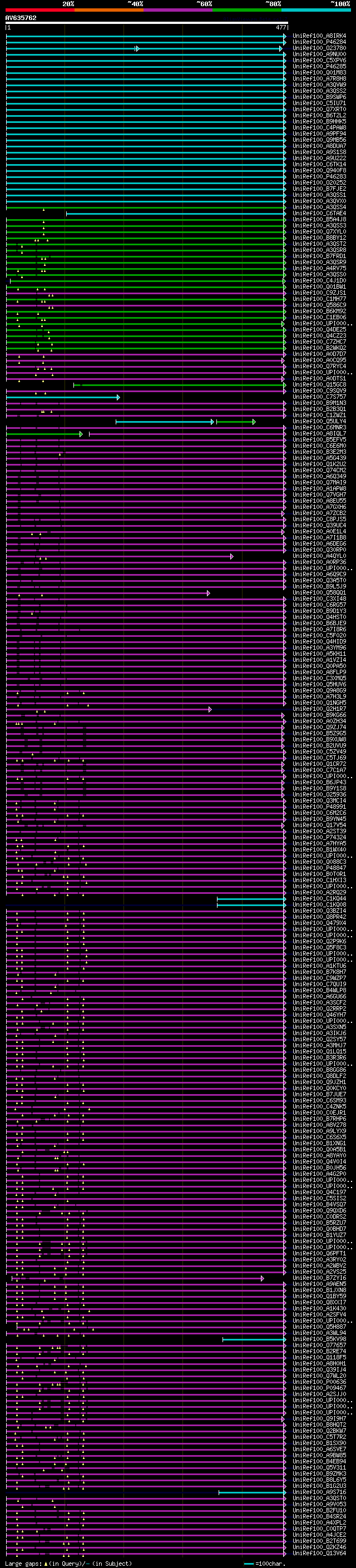Select label UniRef100_Q5ULY4
This screenshot has width=356, height=1568.
[x=319, y=421]
